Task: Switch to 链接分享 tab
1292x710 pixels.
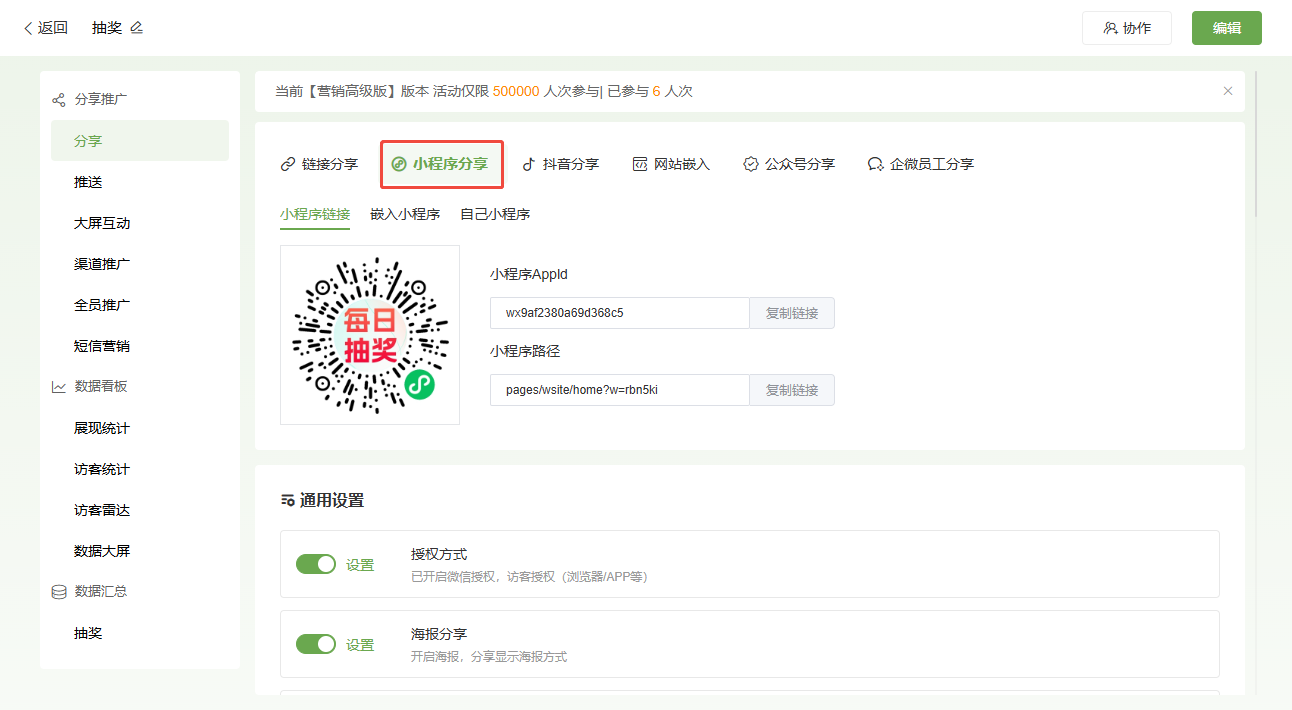Action: click(319, 164)
